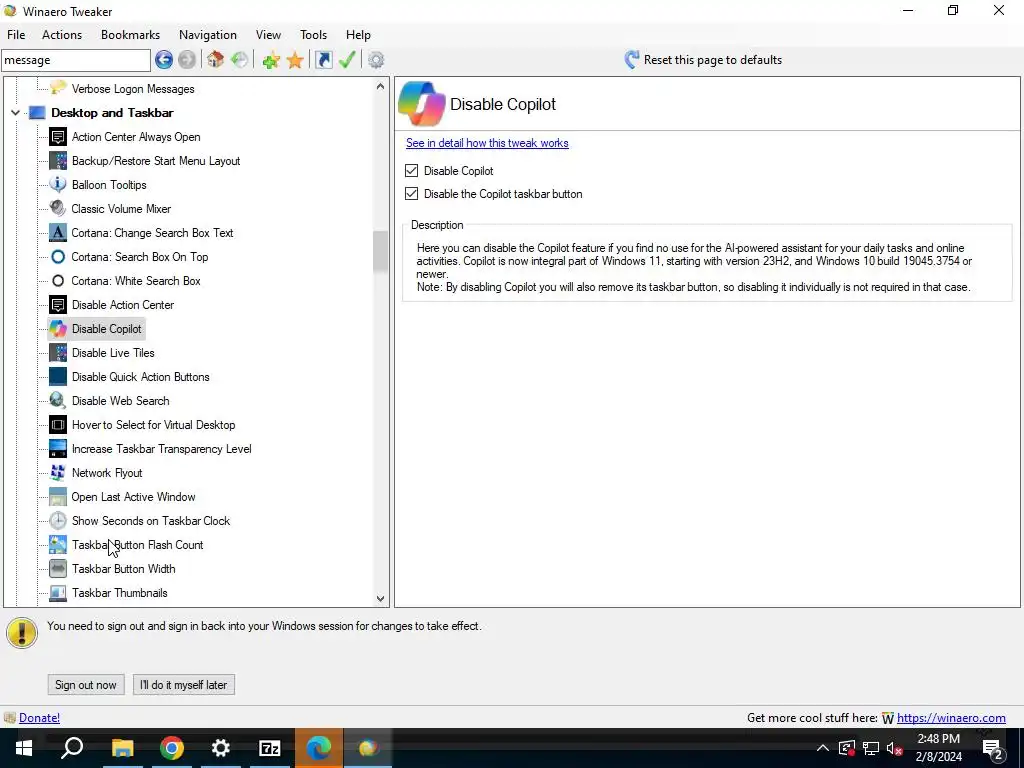Click the Network Flyout icon
Viewport: 1024px width, 768px height.
click(x=58, y=473)
